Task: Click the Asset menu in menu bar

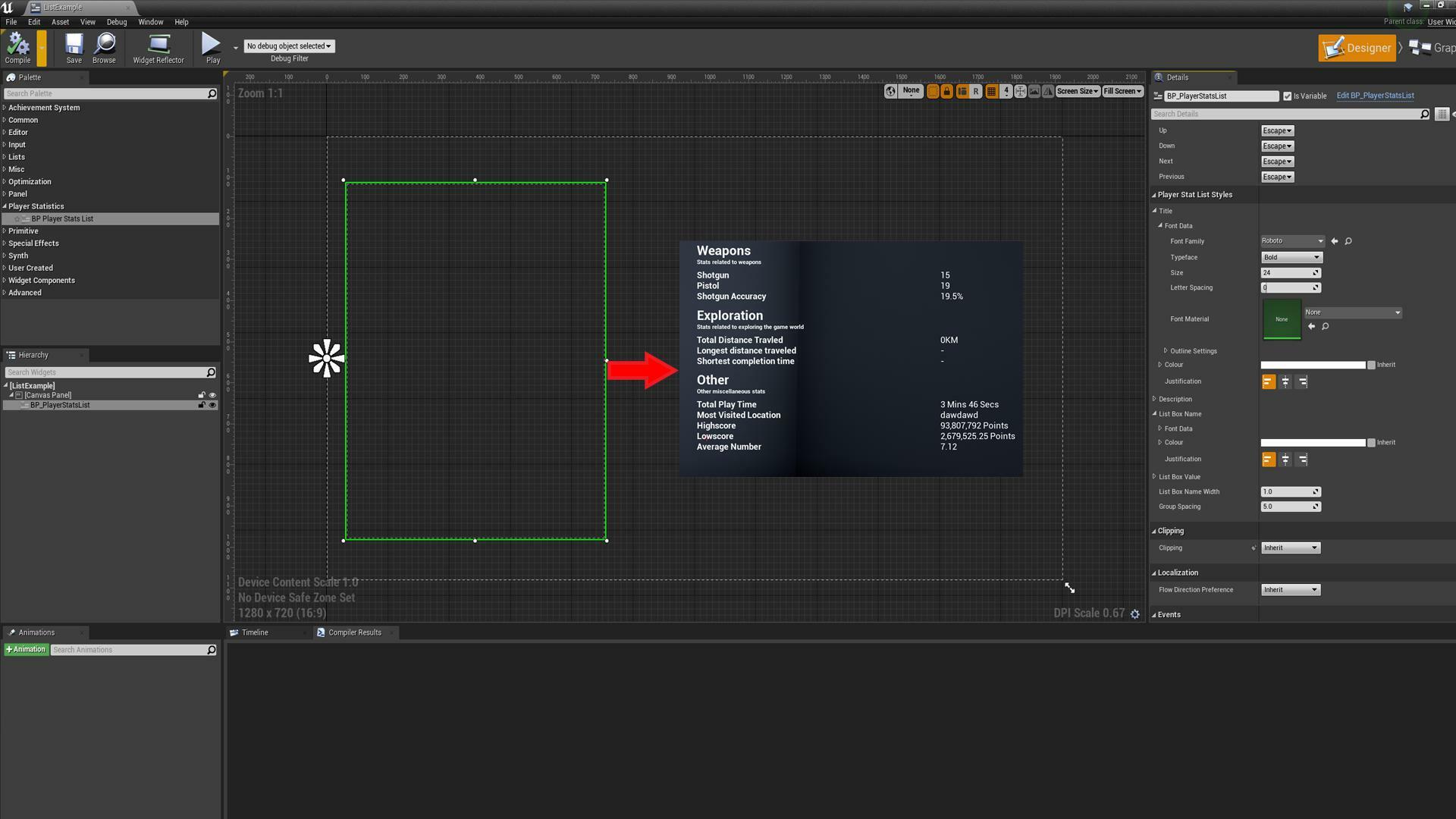Action: tap(60, 22)
